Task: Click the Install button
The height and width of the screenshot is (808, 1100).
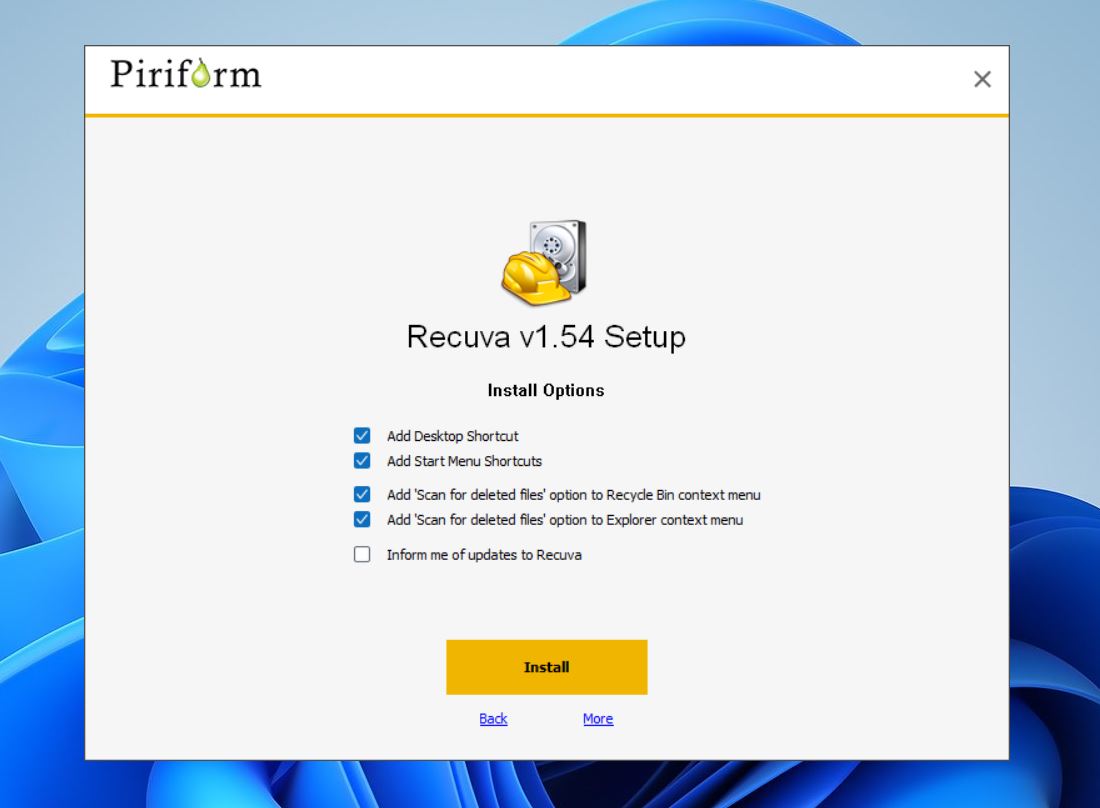Action: [546, 667]
